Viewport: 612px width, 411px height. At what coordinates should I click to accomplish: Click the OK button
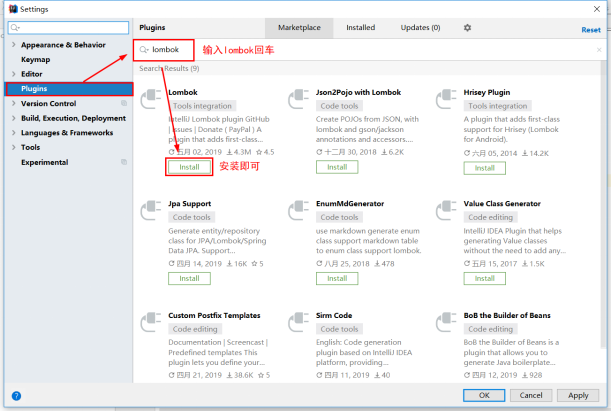[x=484, y=395]
